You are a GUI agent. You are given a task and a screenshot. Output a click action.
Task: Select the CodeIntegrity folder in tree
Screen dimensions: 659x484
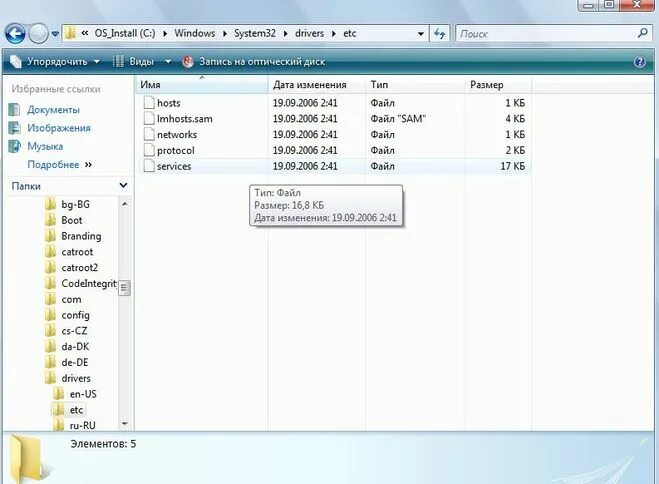tap(89, 284)
